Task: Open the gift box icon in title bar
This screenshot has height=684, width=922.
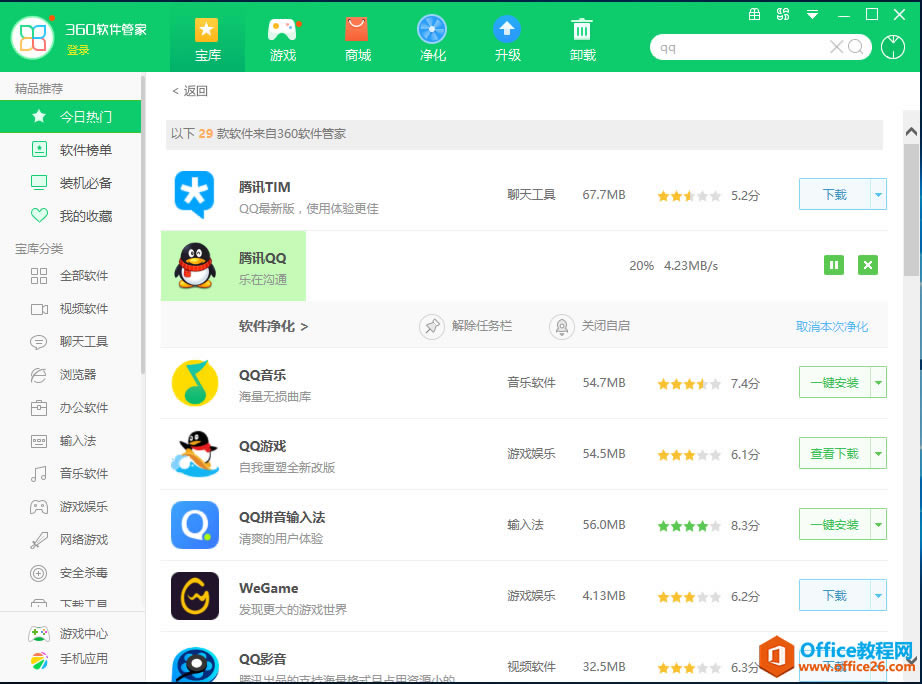Action: tap(754, 15)
